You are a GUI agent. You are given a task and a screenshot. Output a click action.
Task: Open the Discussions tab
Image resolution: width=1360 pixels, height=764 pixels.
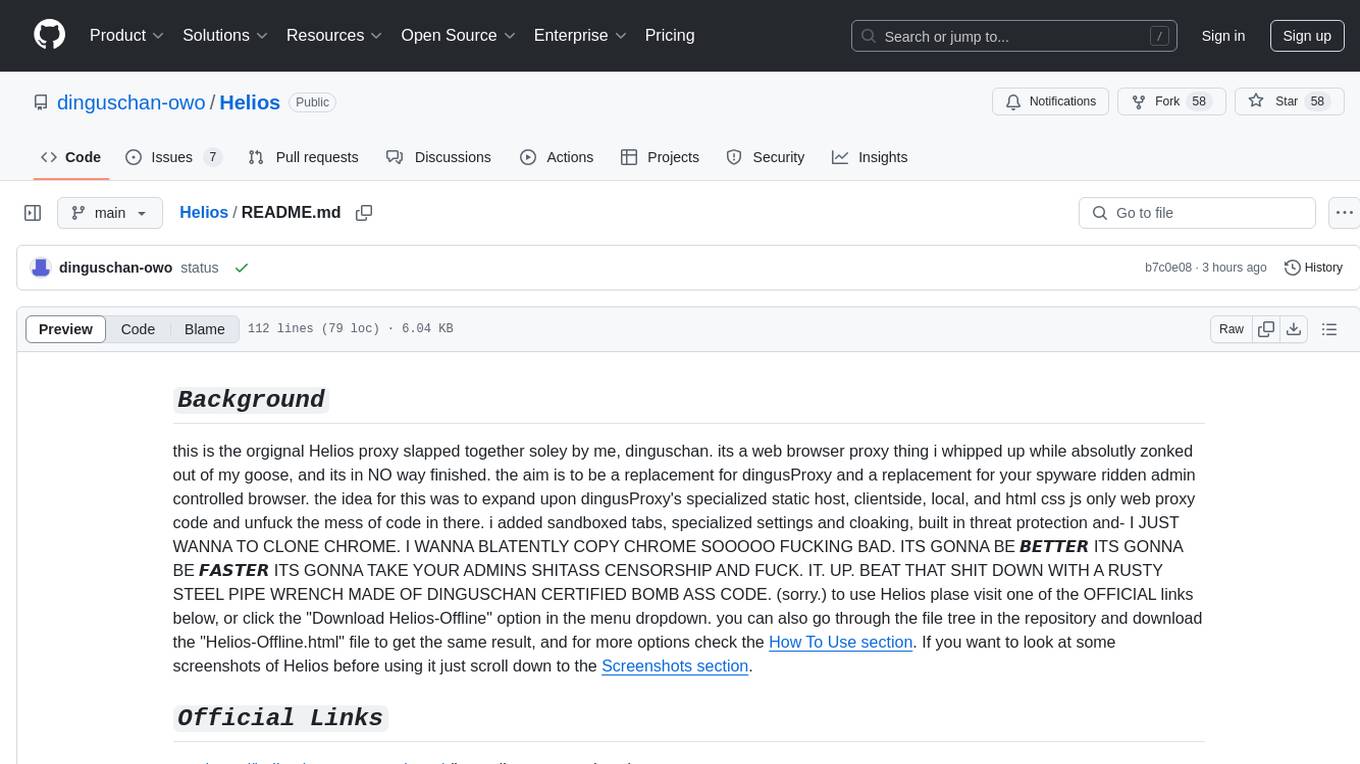(438, 157)
